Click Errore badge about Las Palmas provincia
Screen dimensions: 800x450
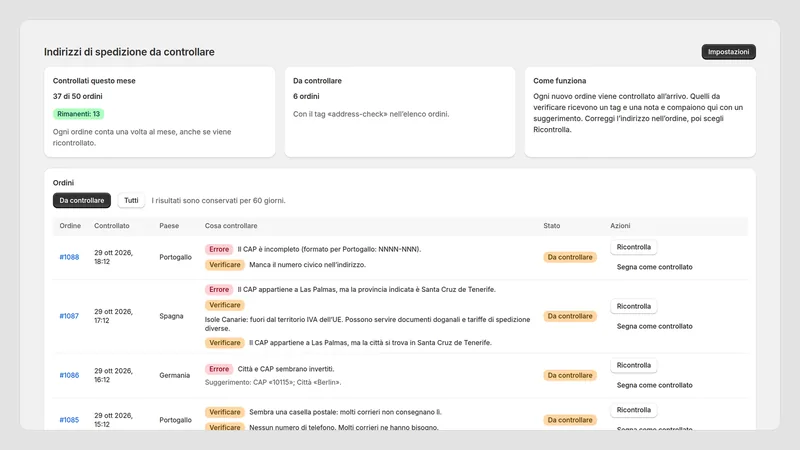(219, 289)
